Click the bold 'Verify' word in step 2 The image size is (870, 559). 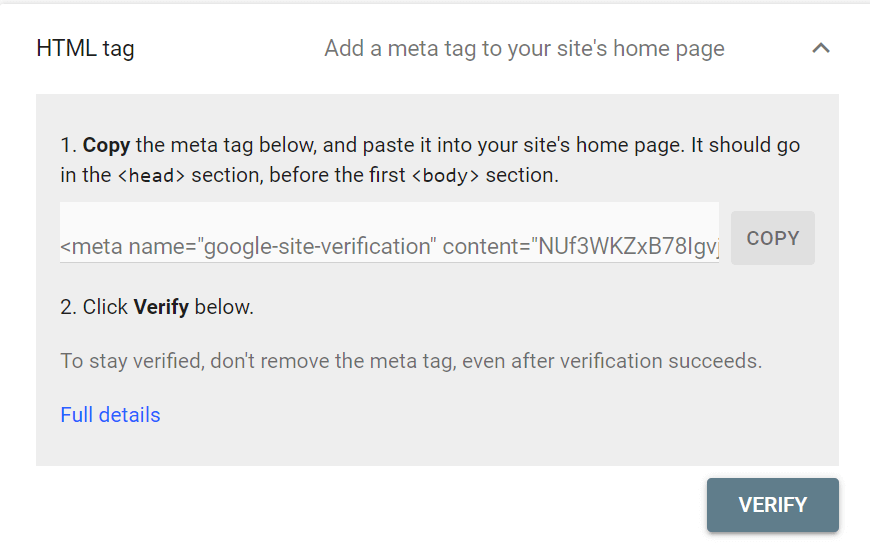point(161,307)
